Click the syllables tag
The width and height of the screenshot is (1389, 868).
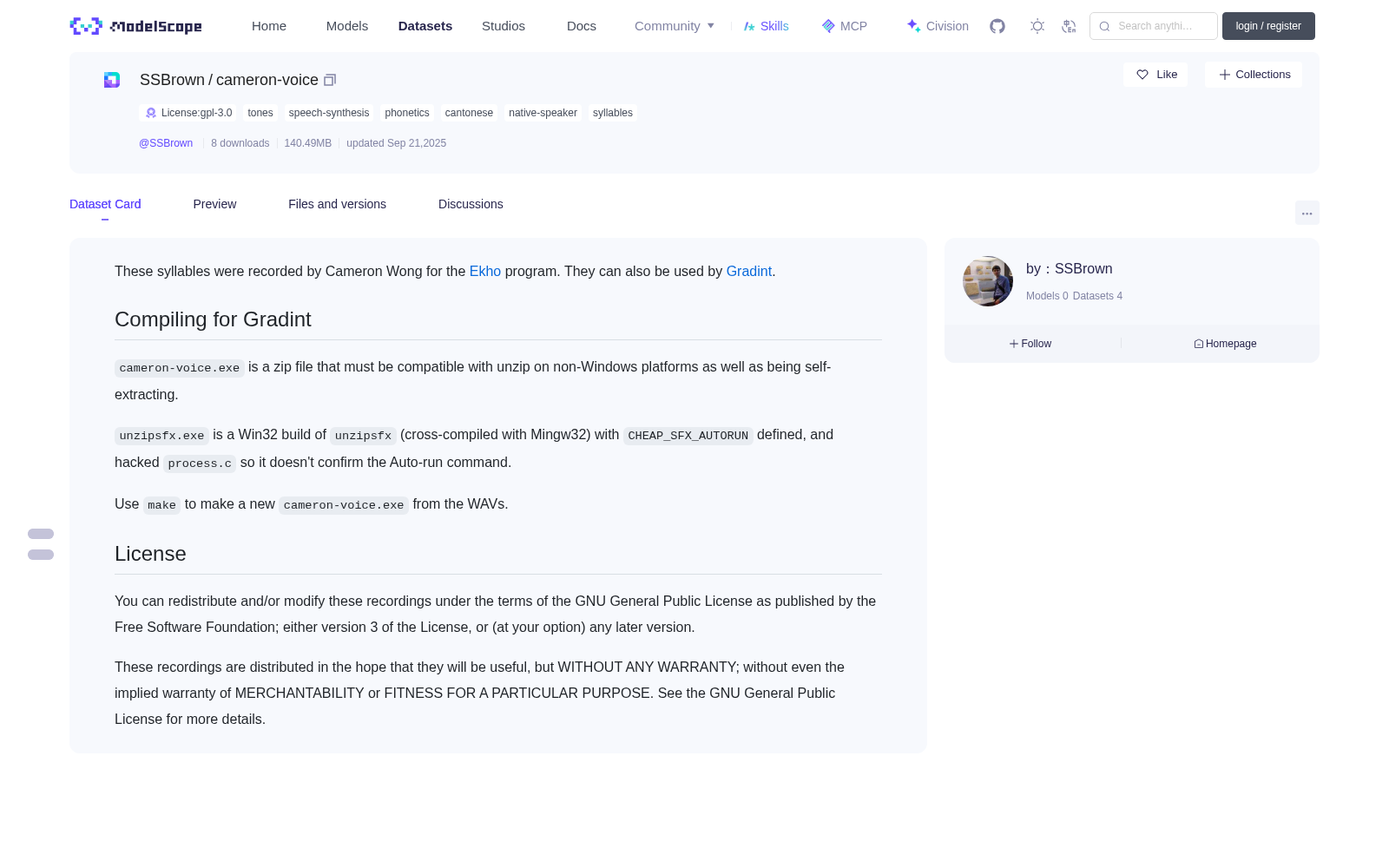point(613,113)
